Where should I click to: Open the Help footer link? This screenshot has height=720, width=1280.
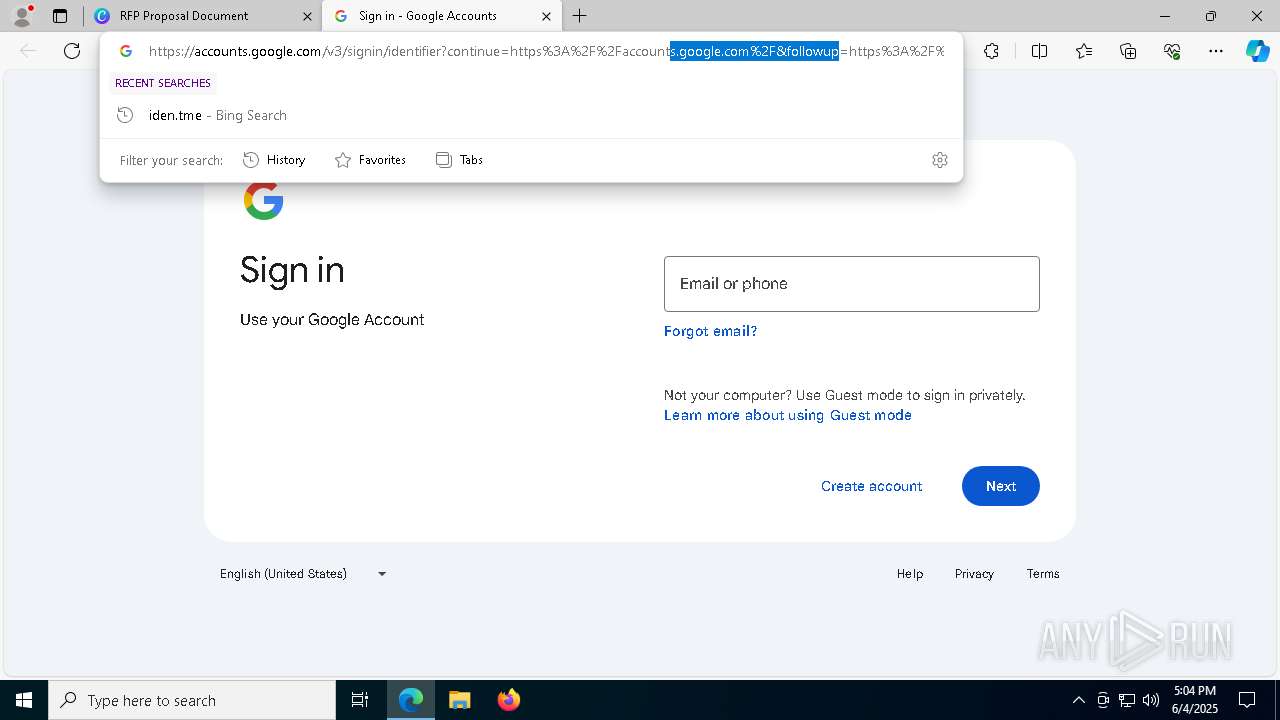tap(910, 574)
